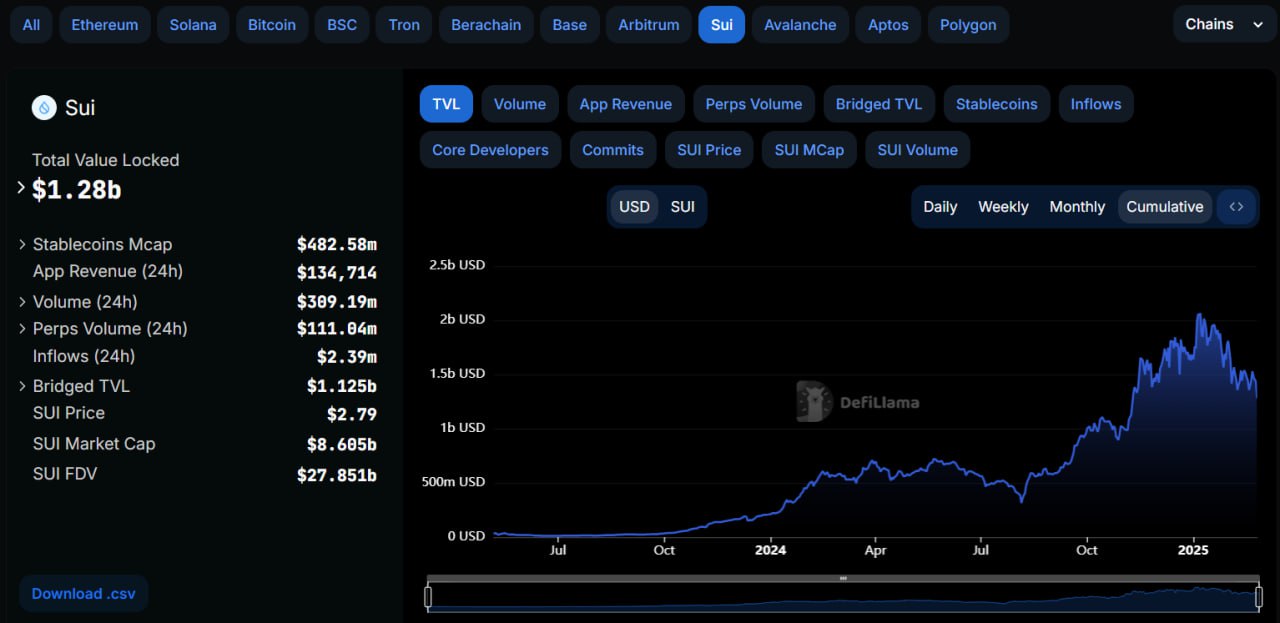
Task: Click the Inflows (24h) label
Action: [84, 356]
